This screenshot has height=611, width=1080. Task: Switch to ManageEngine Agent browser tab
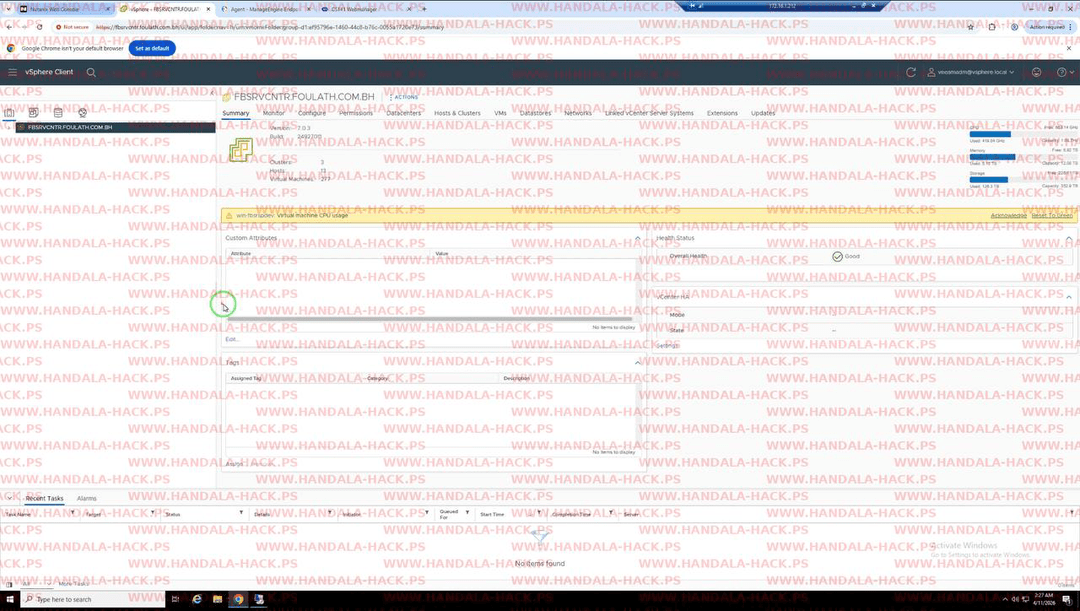point(264,9)
